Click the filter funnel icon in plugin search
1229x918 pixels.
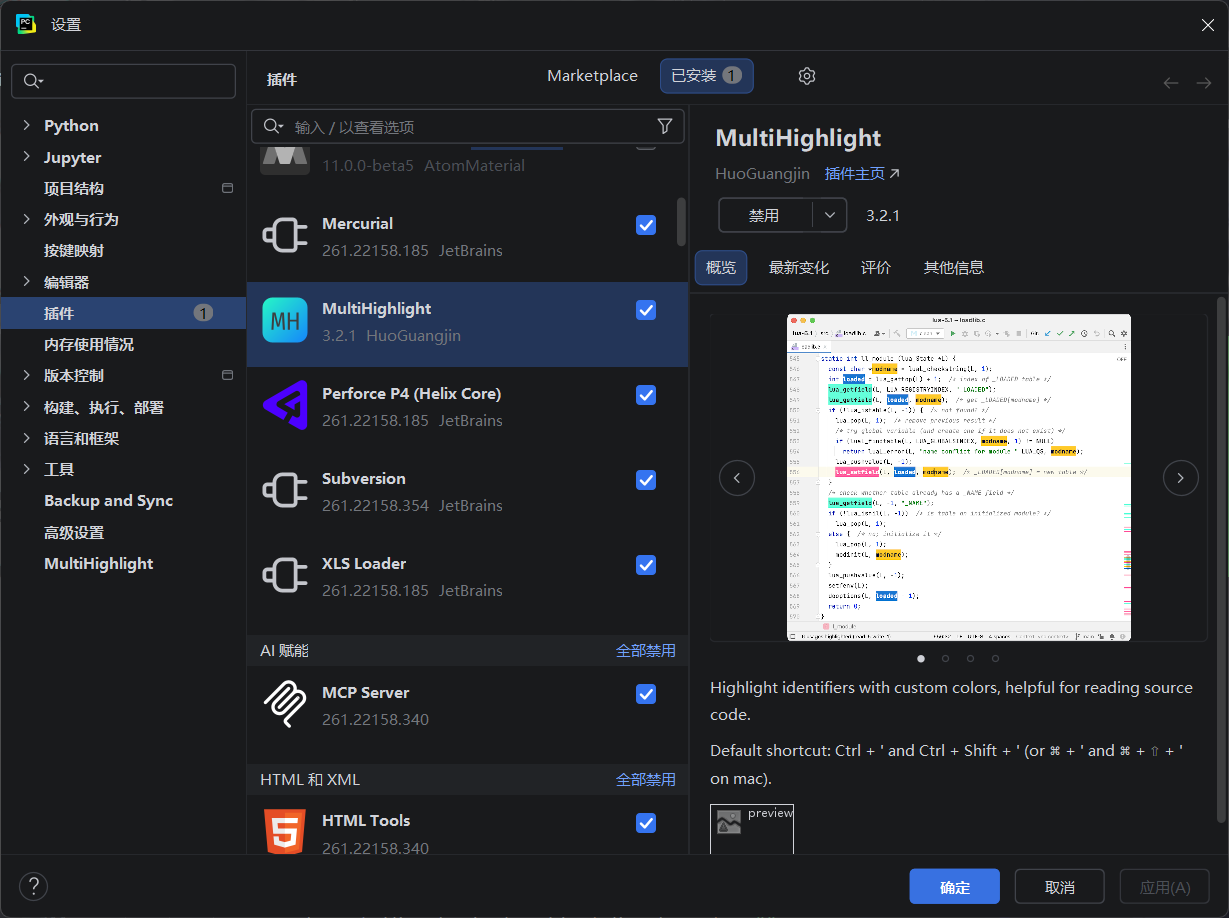pos(665,126)
